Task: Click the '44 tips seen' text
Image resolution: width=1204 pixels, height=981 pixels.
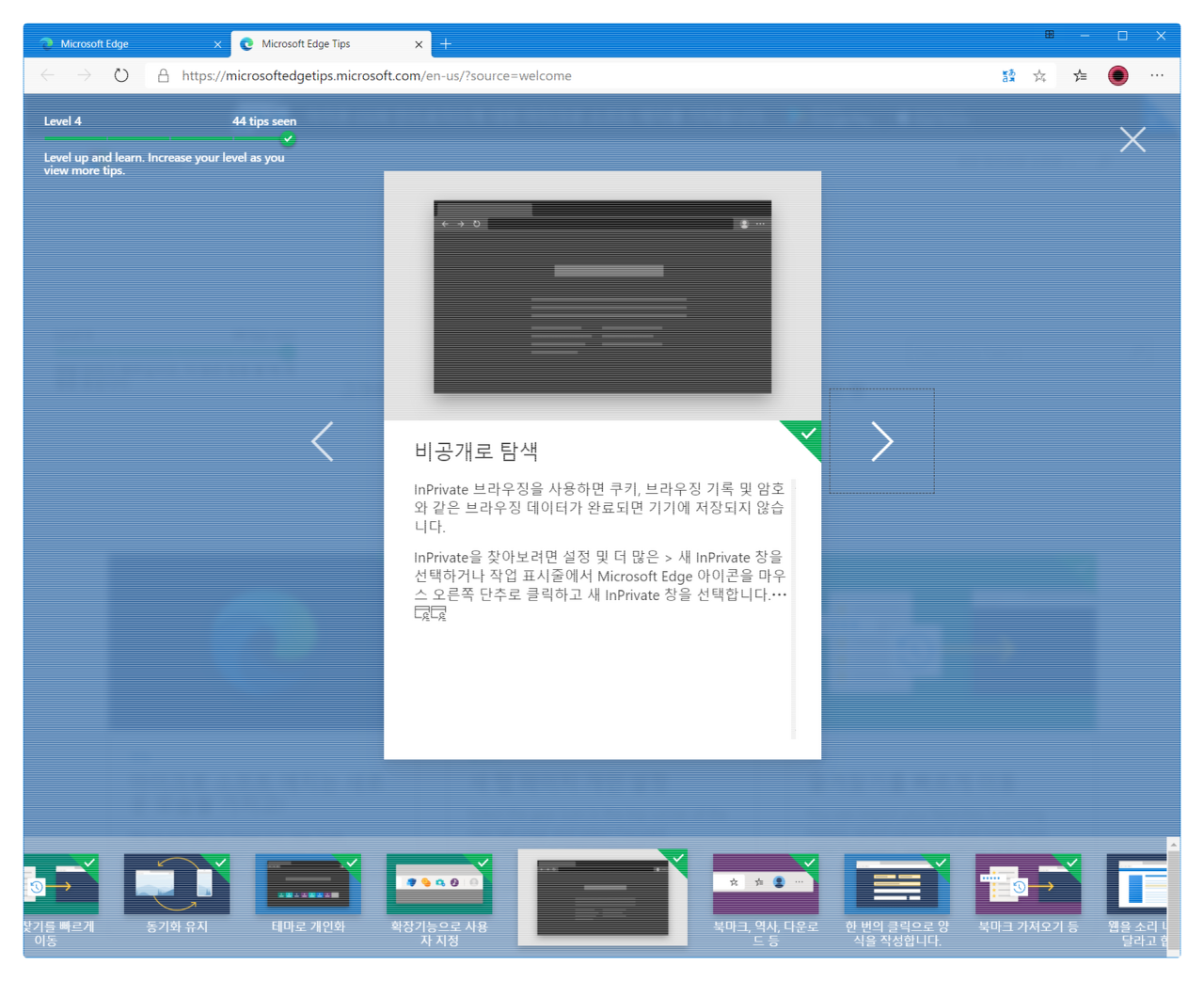Action: coord(264,121)
